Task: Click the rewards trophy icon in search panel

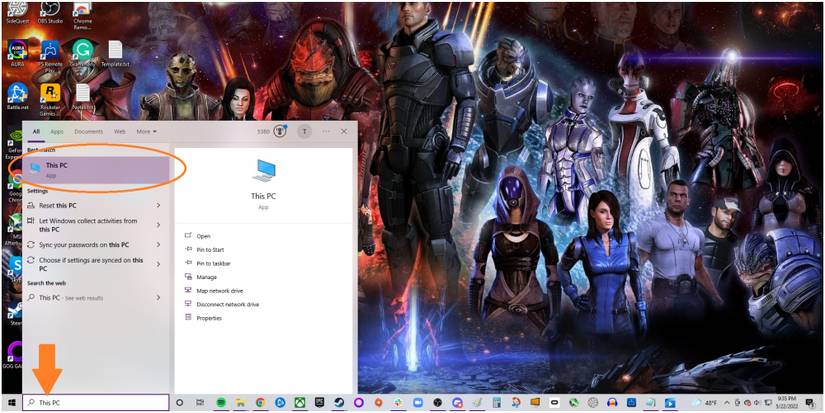Action: 279,132
